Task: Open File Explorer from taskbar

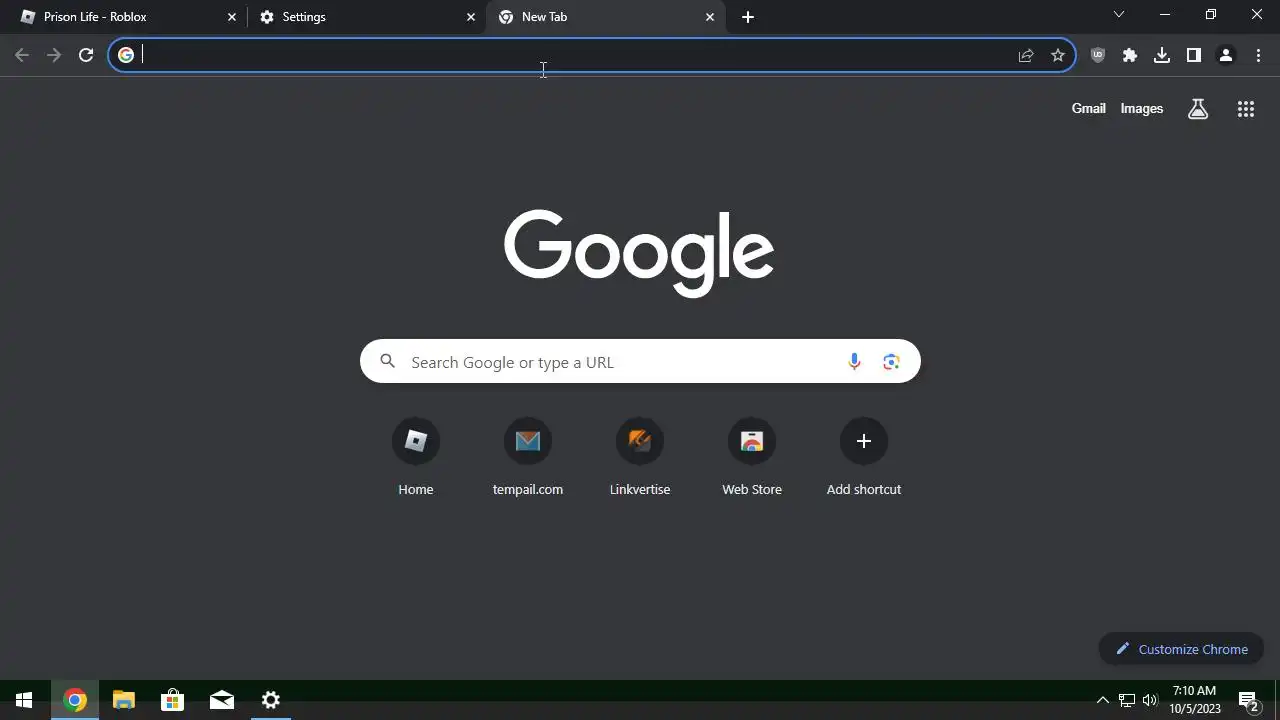Action: pos(123,700)
